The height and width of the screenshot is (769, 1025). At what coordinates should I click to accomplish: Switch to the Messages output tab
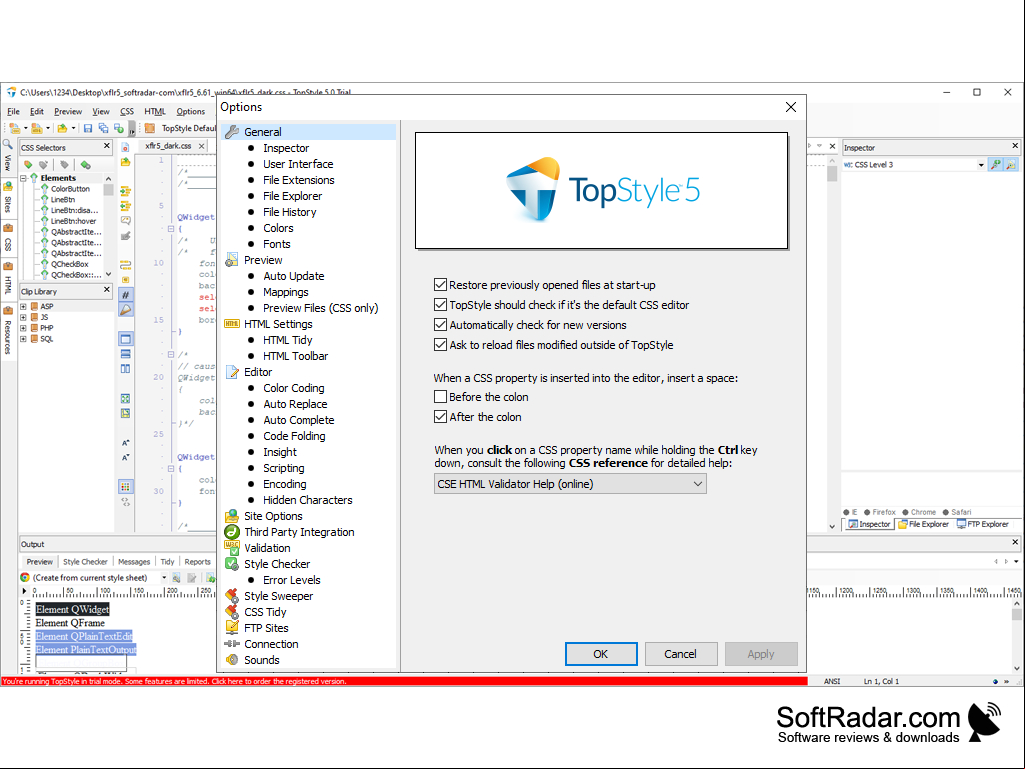[134, 562]
